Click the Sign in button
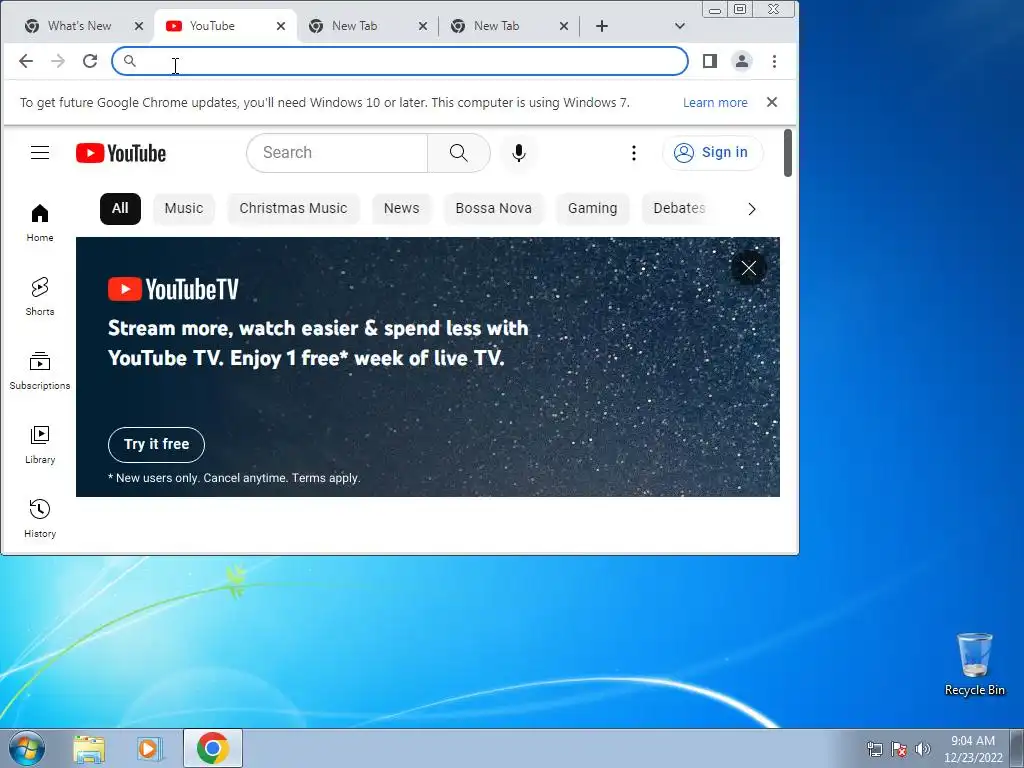1024x768 pixels. pyautogui.click(x=712, y=153)
